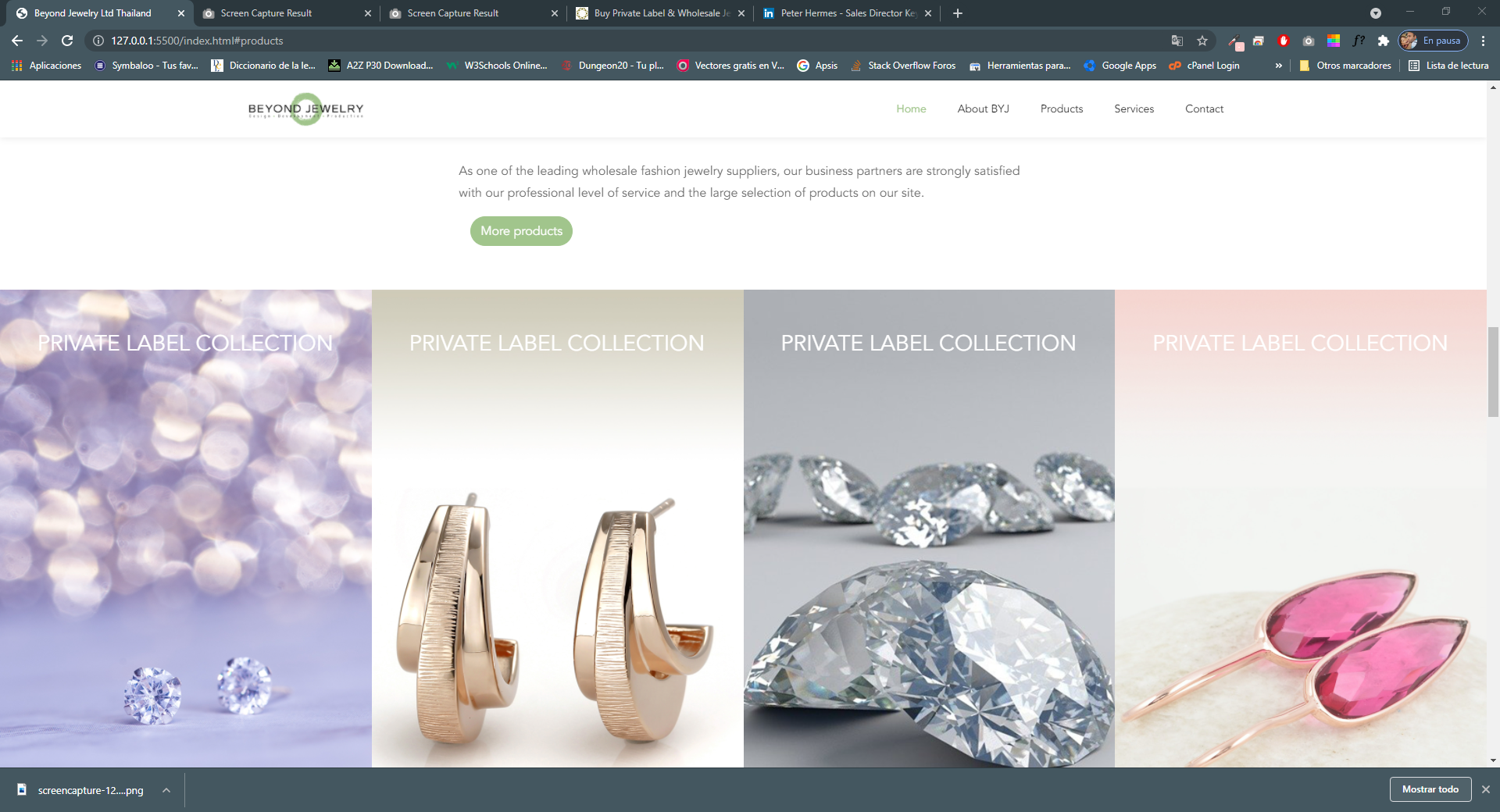Screen dimensions: 1500x812
Task: Click the rainbow color palette extension
Action: 1332,41
